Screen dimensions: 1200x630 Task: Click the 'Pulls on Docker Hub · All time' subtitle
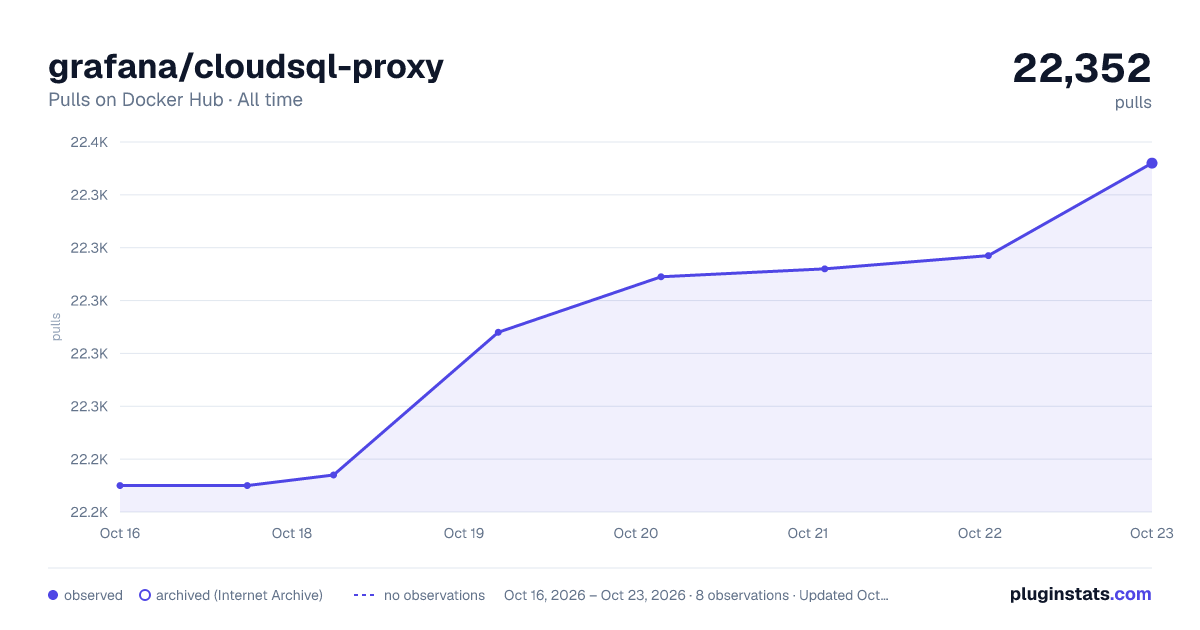tap(175, 100)
